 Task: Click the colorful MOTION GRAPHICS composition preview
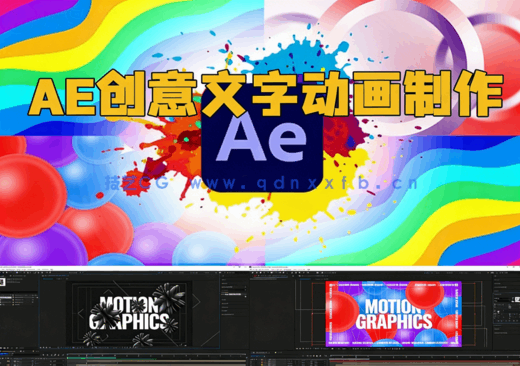pyautogui.click(x=393, y=314)
